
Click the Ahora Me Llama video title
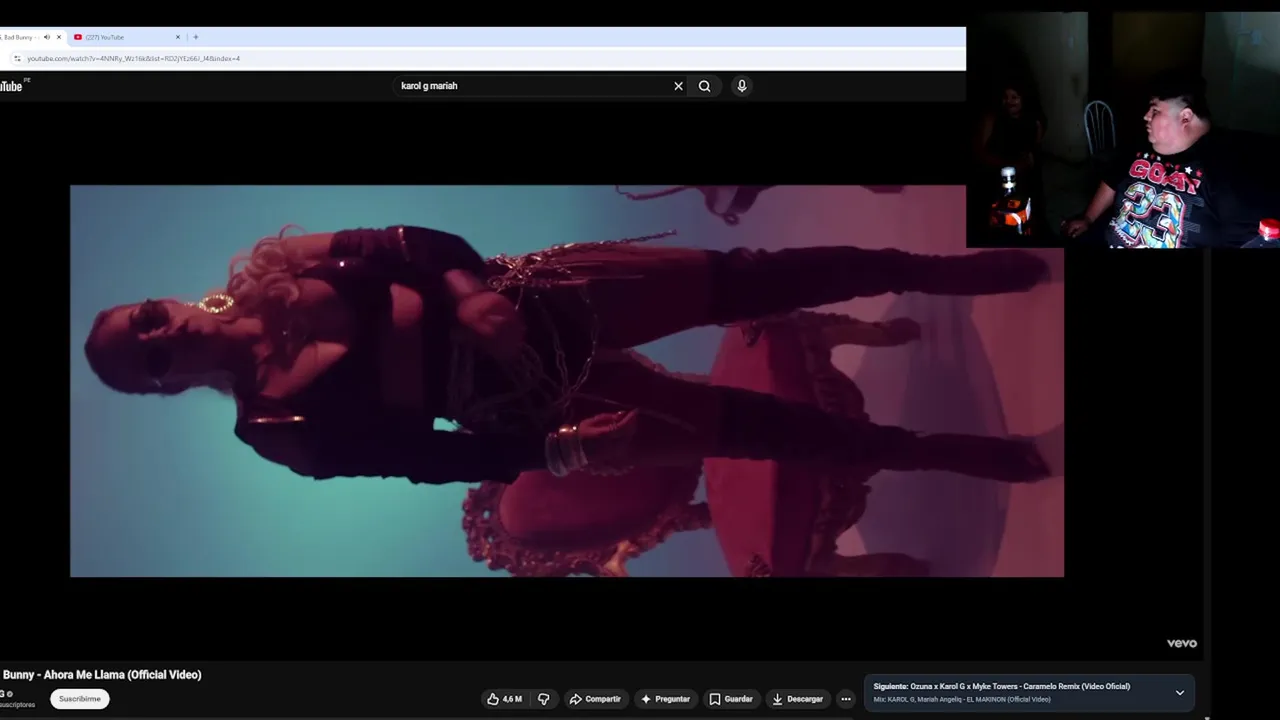pos(101,675)
